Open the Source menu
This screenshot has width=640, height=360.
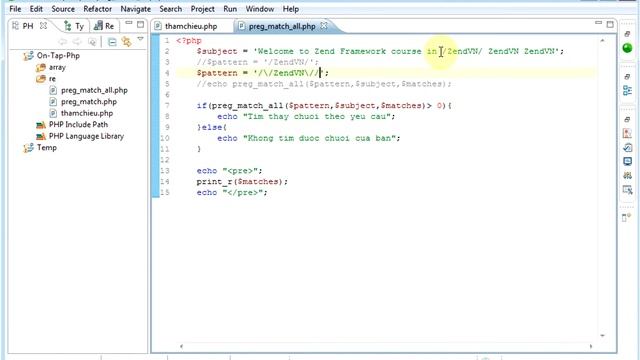coord(63,9)
